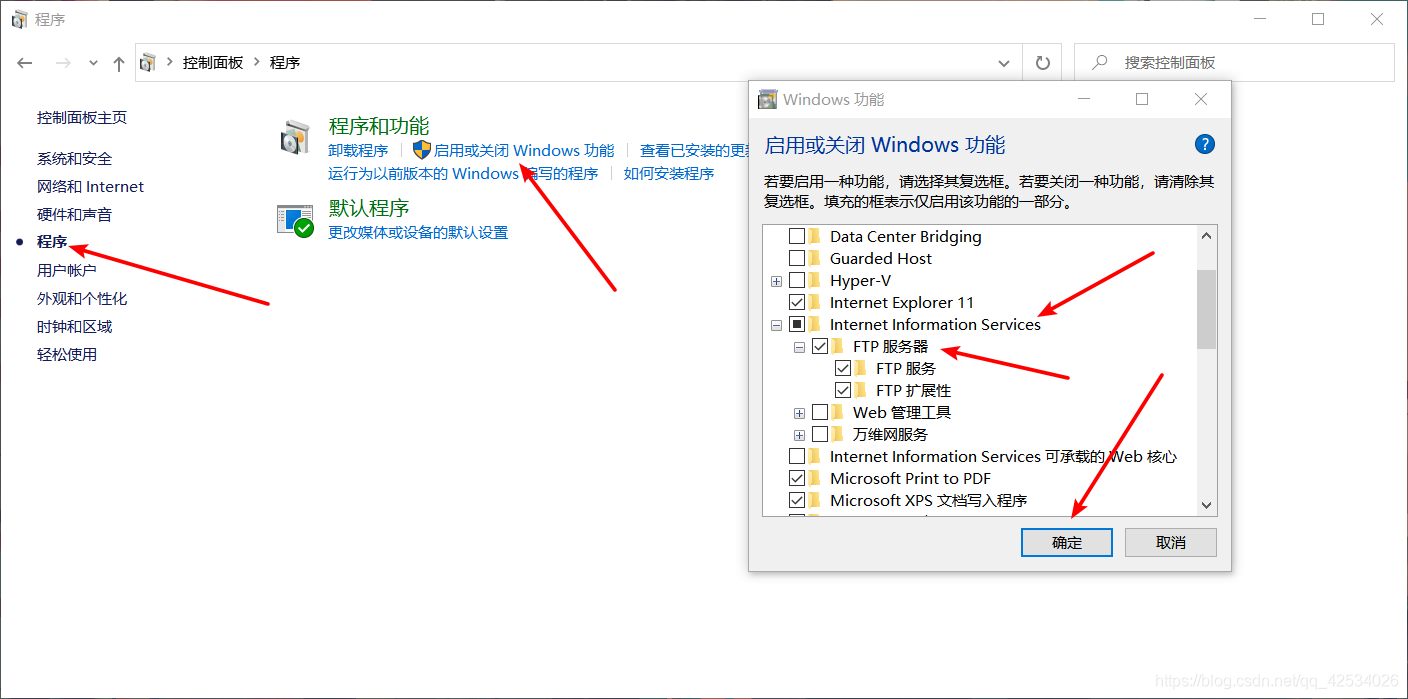This screenshot has width=1408, height=699.
Task: Click the feature list scroll up arrow
Action: [1206, 236]
